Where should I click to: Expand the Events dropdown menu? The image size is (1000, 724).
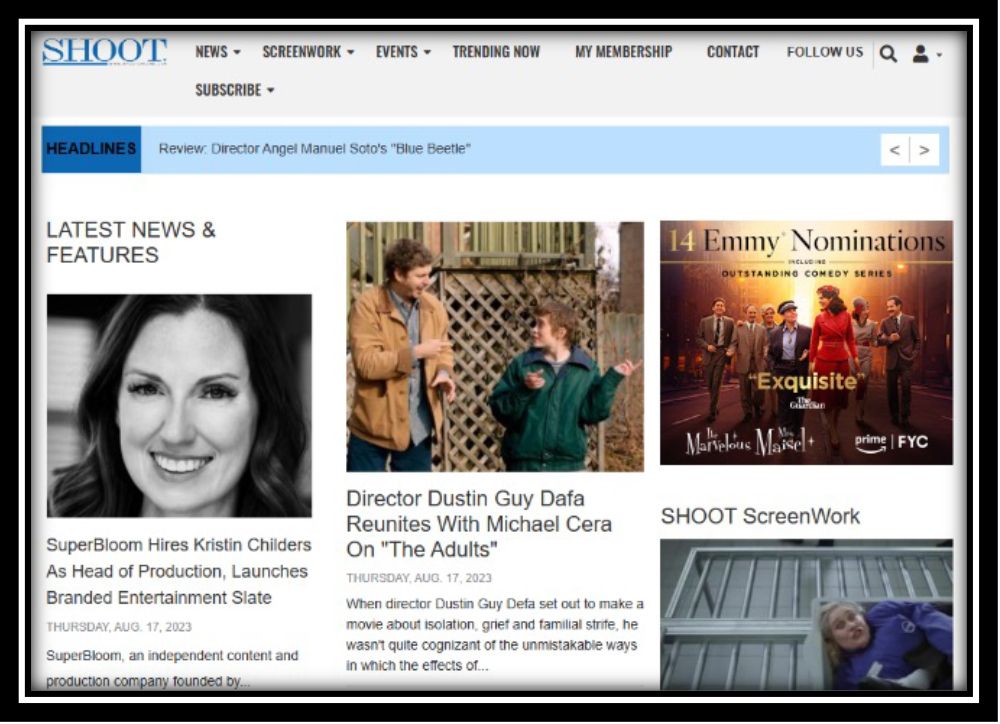click(403, 52)
